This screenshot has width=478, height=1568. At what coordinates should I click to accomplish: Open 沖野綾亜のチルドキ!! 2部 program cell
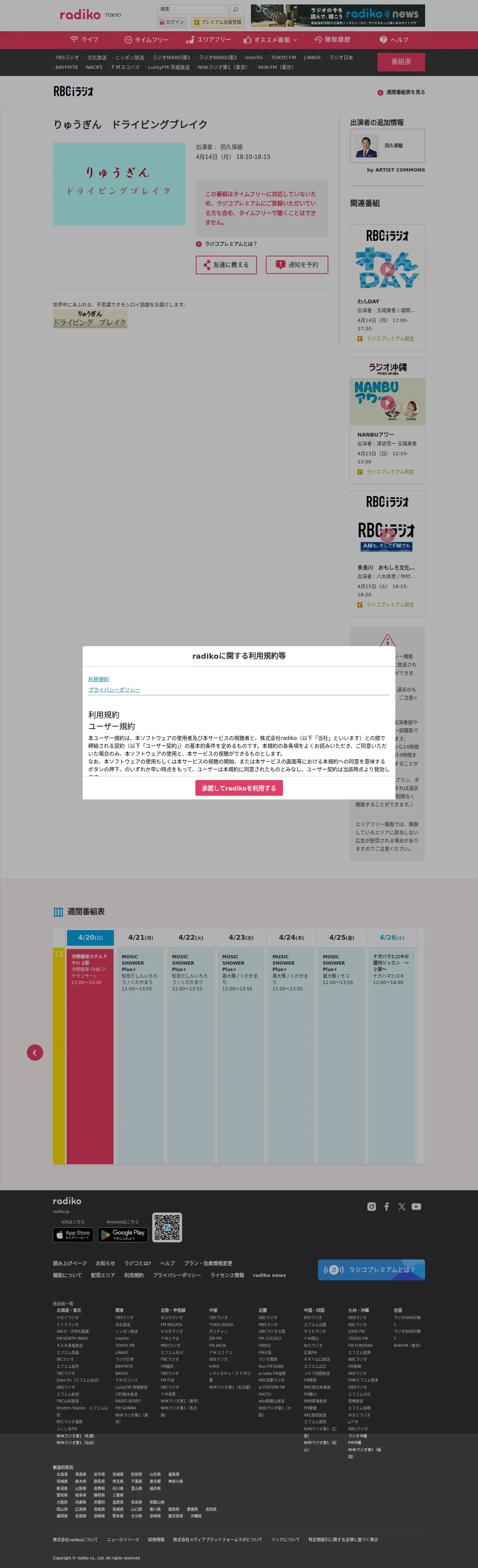90,1056
